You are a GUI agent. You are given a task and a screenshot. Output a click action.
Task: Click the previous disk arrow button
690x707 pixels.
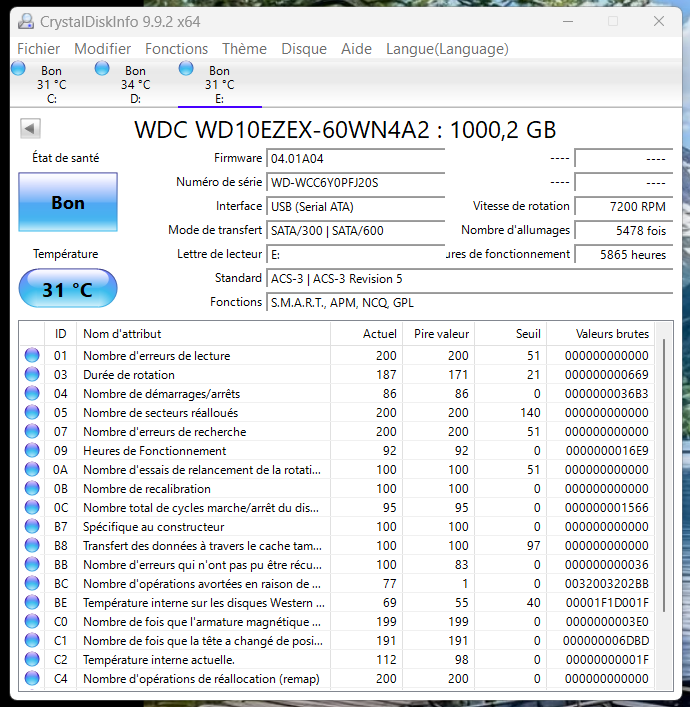point(30,129)
